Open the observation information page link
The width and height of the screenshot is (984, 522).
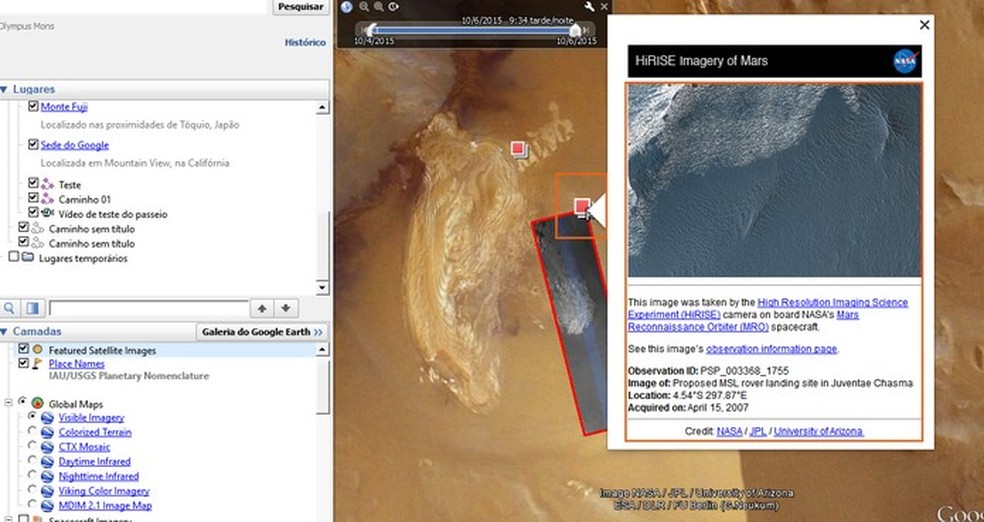771,349
